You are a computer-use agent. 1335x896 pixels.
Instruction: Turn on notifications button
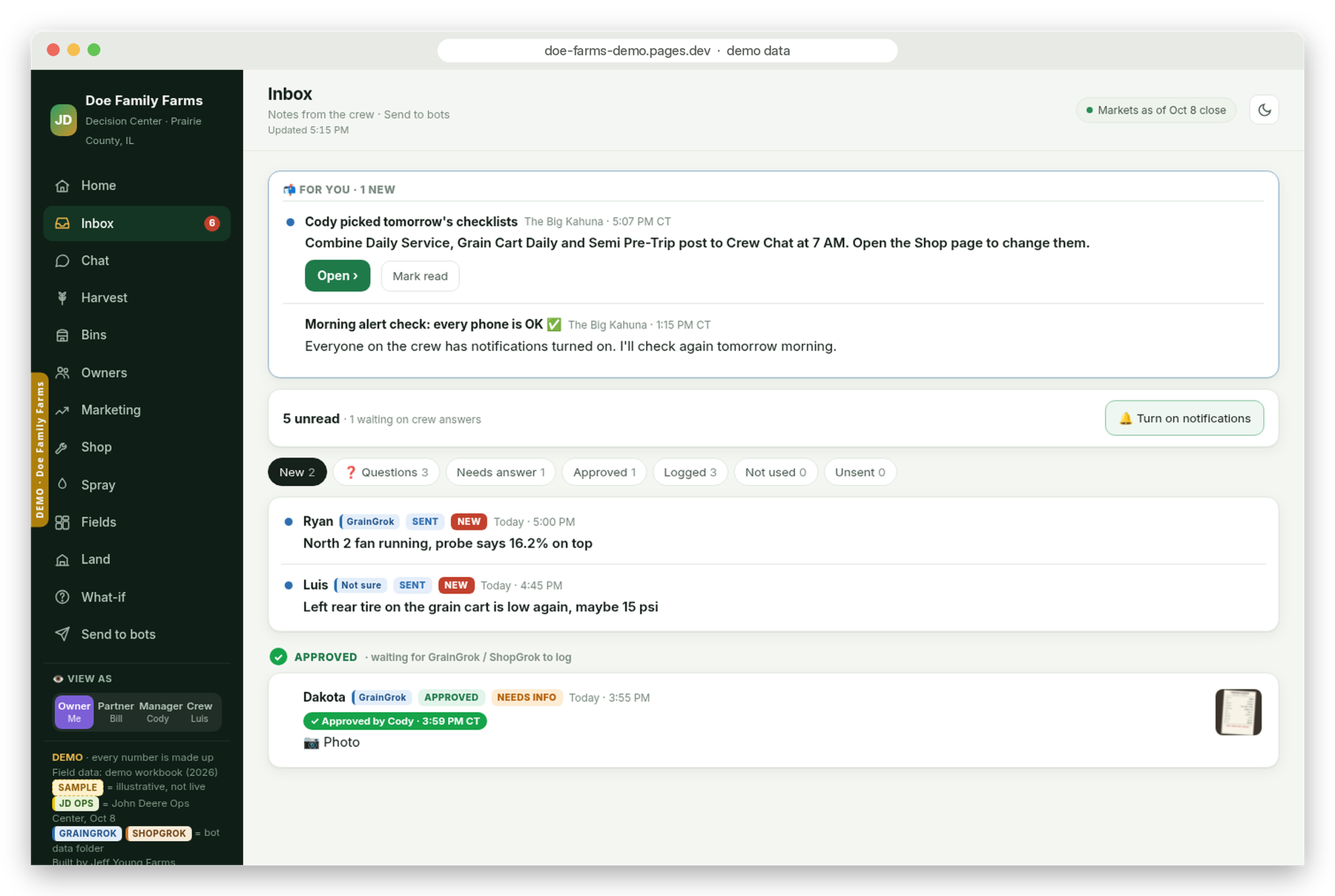(x=1184, y=418)
